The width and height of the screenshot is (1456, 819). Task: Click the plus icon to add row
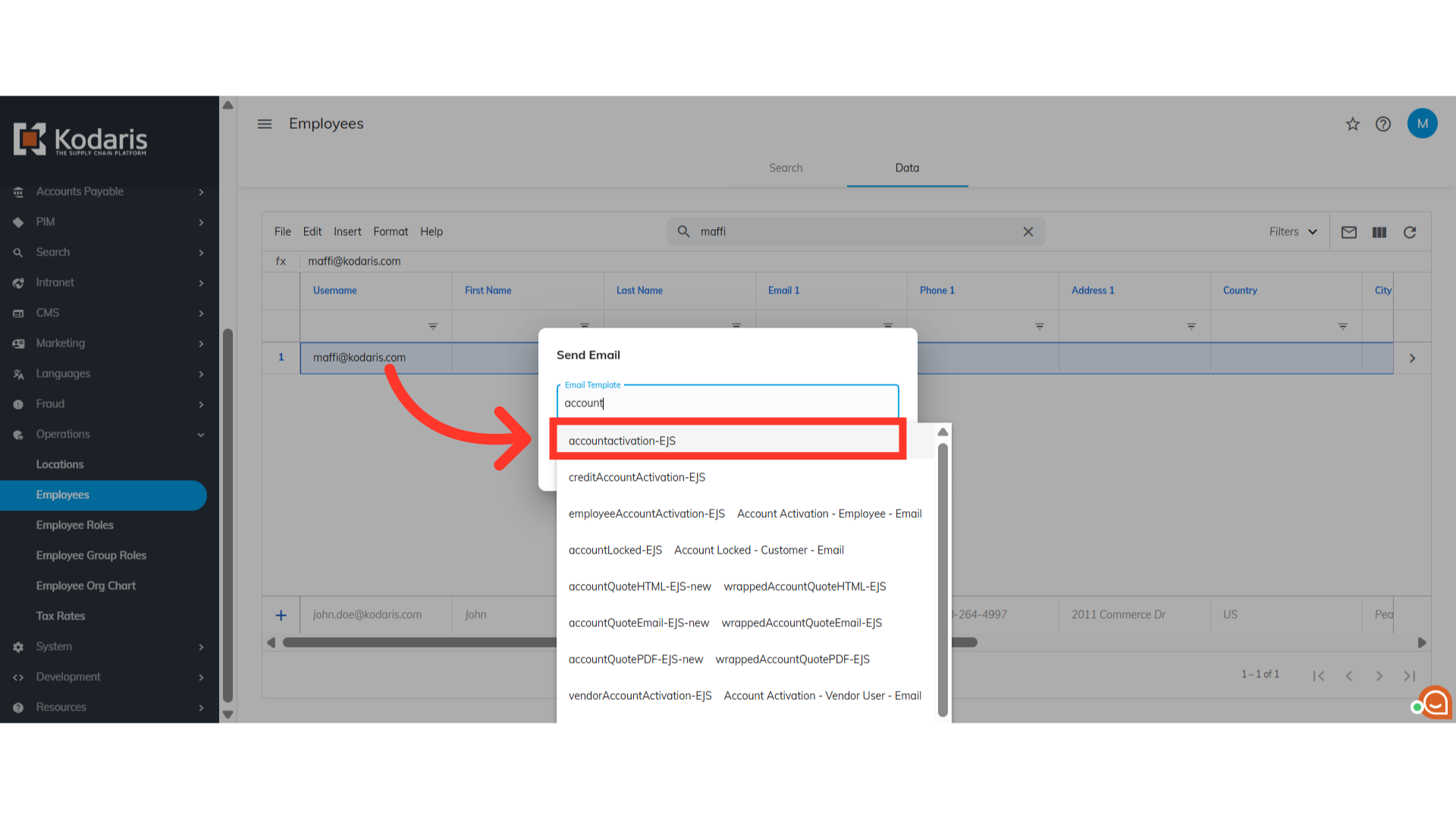[x=281, y=615]
